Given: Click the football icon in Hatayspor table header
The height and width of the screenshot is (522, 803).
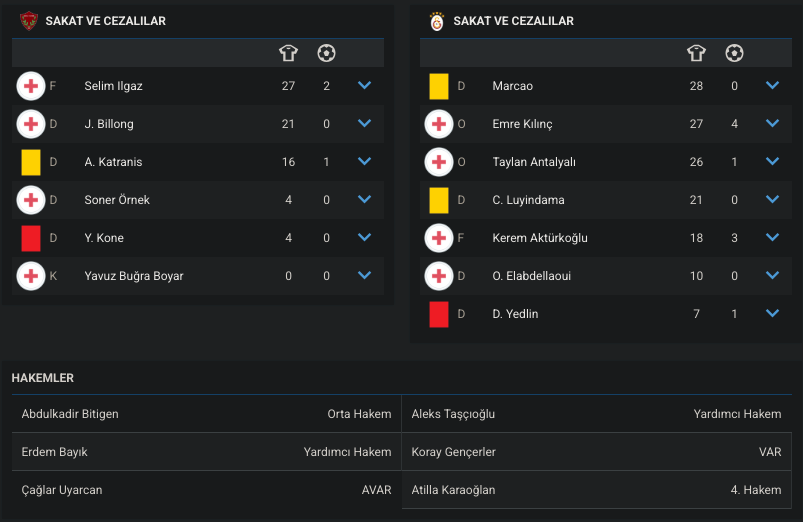Looking at the screenshot, I should tap(326, 53).
